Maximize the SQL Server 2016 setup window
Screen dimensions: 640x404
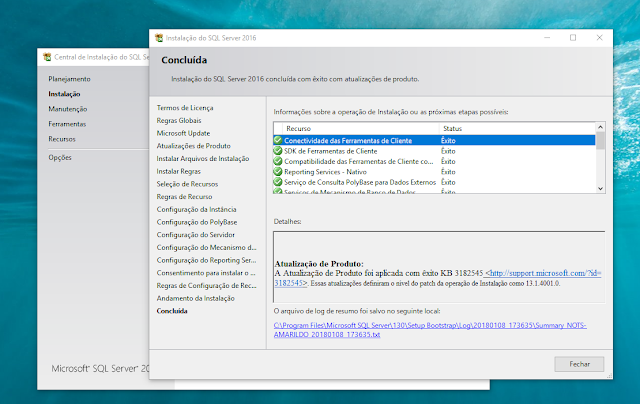coord(573,38)
